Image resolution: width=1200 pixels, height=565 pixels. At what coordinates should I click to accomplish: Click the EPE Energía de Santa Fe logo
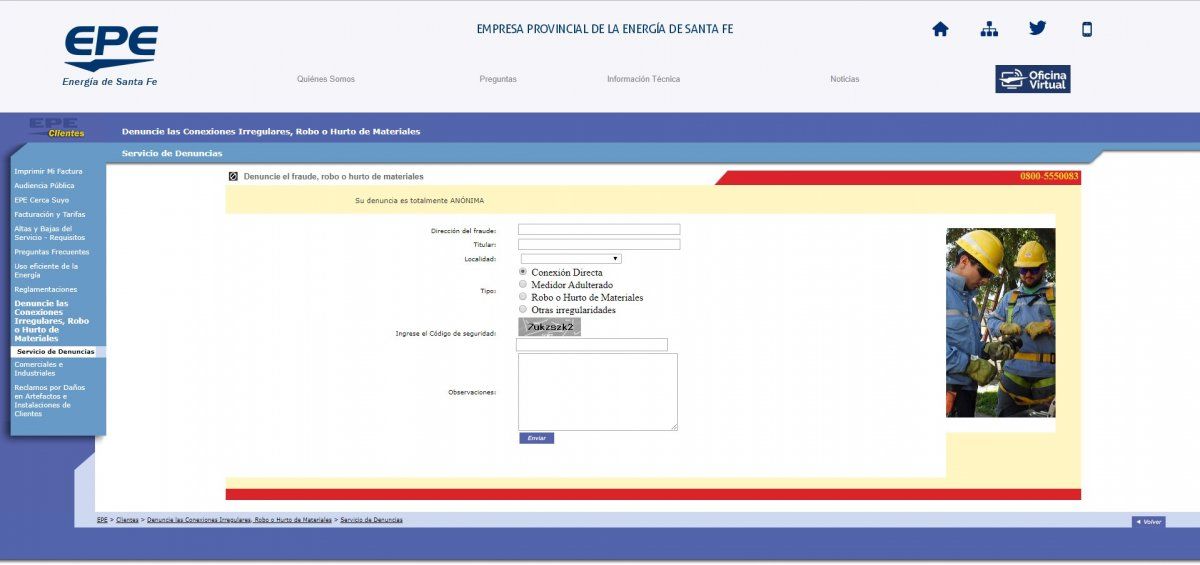coord(110,55)
